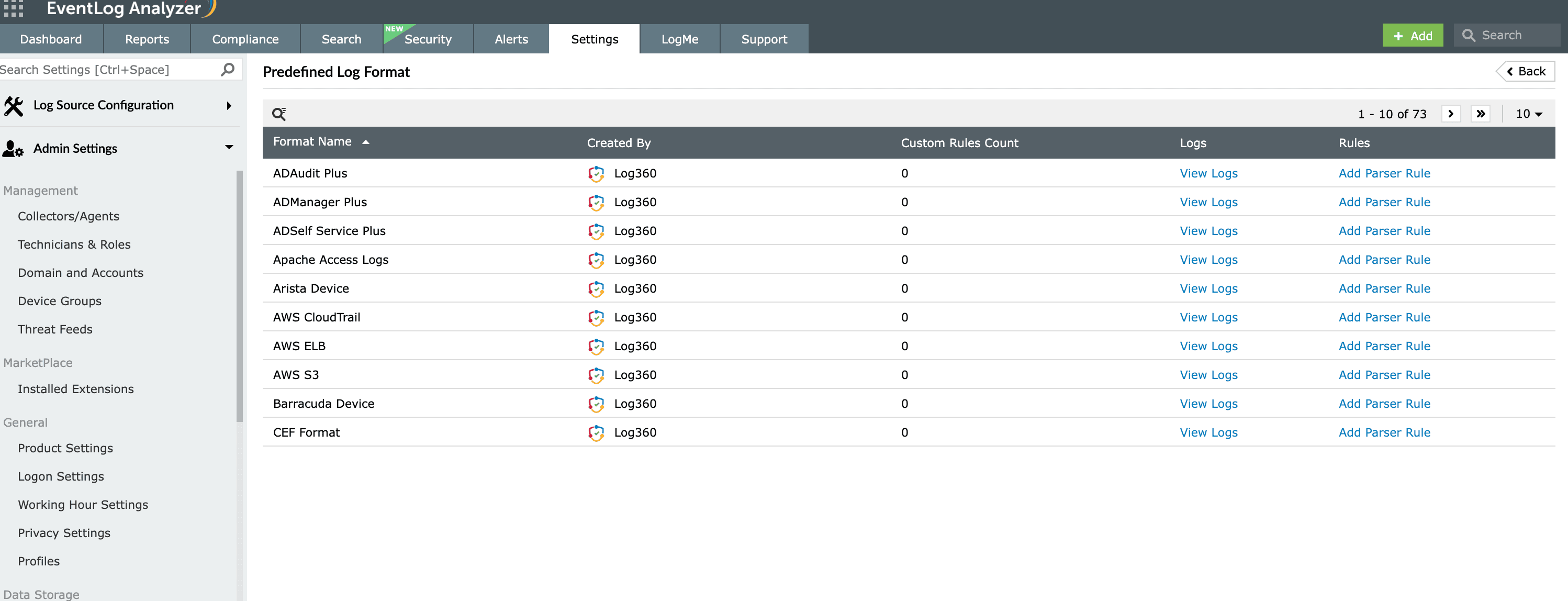Click Log360 icon in Apache Access Logs row
This screenshot has width=1568, height=601.
596,260
